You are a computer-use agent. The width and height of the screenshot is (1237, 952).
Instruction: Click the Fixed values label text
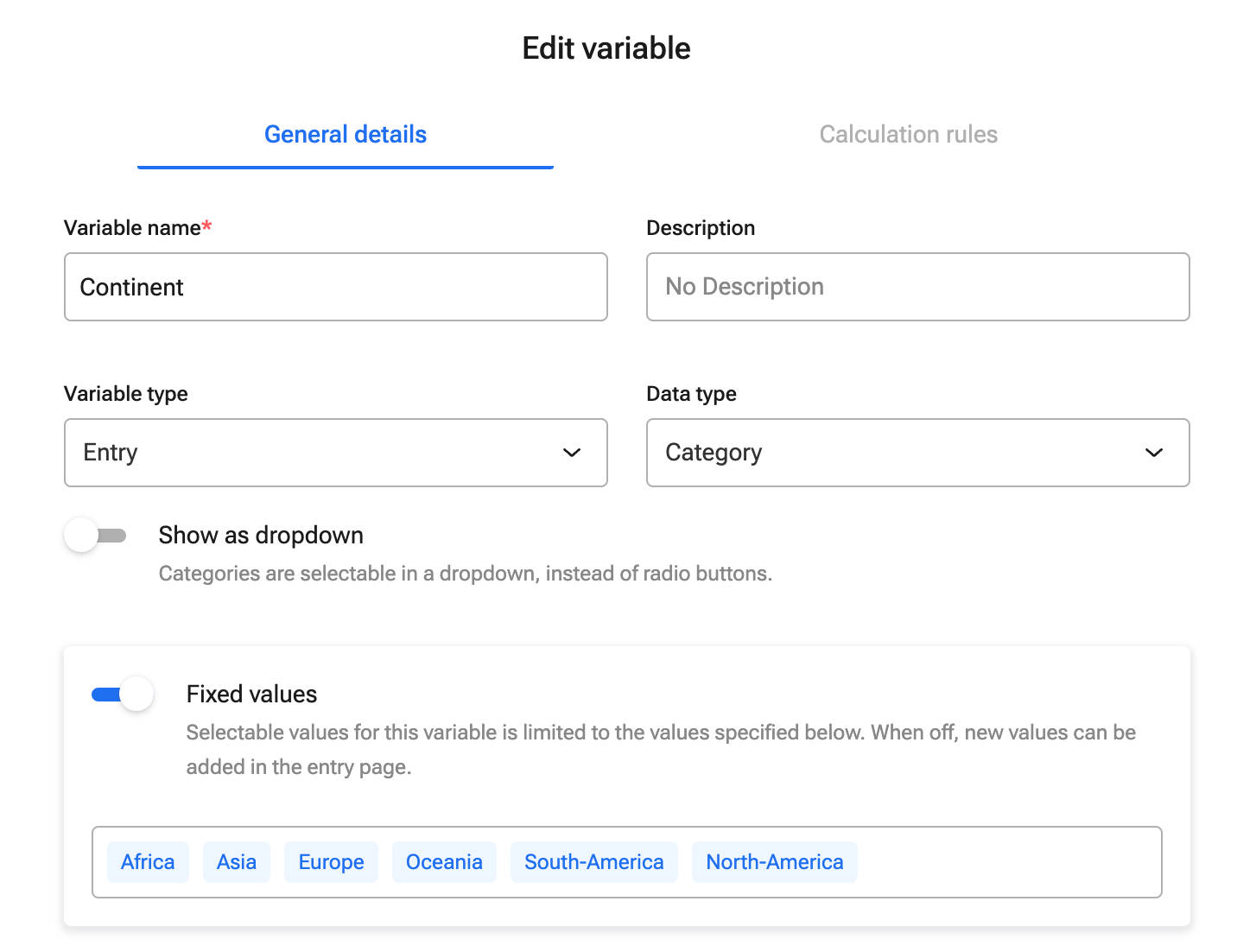click(x=251, y=695)
